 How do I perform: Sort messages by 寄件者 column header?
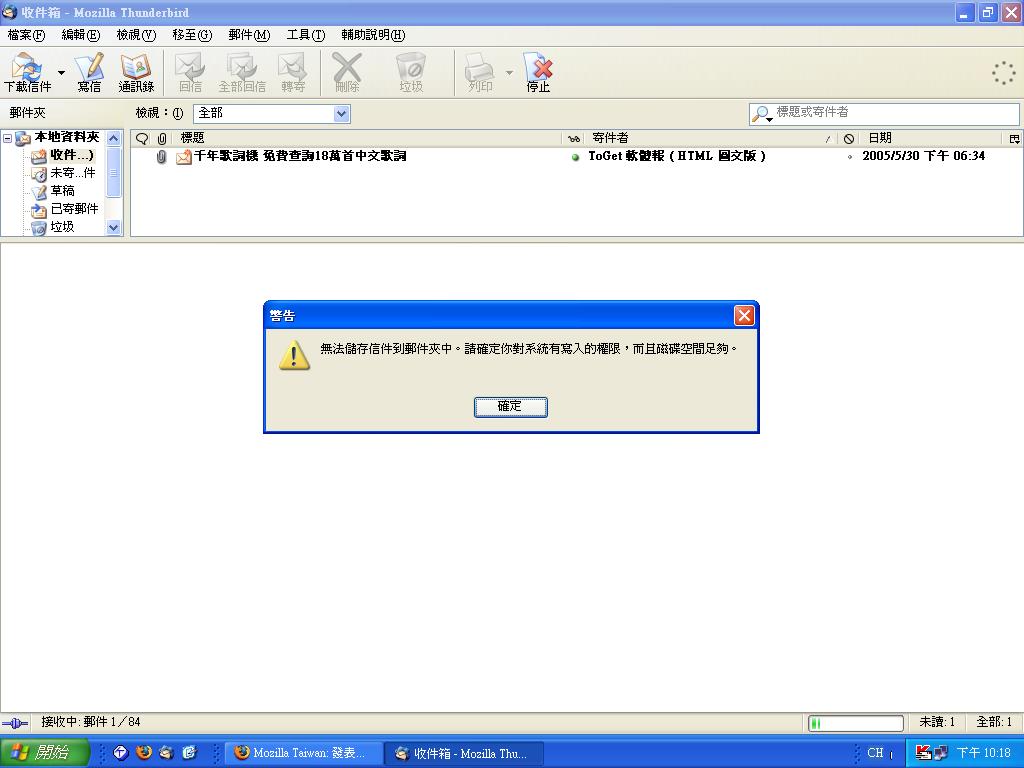point(711,138)
